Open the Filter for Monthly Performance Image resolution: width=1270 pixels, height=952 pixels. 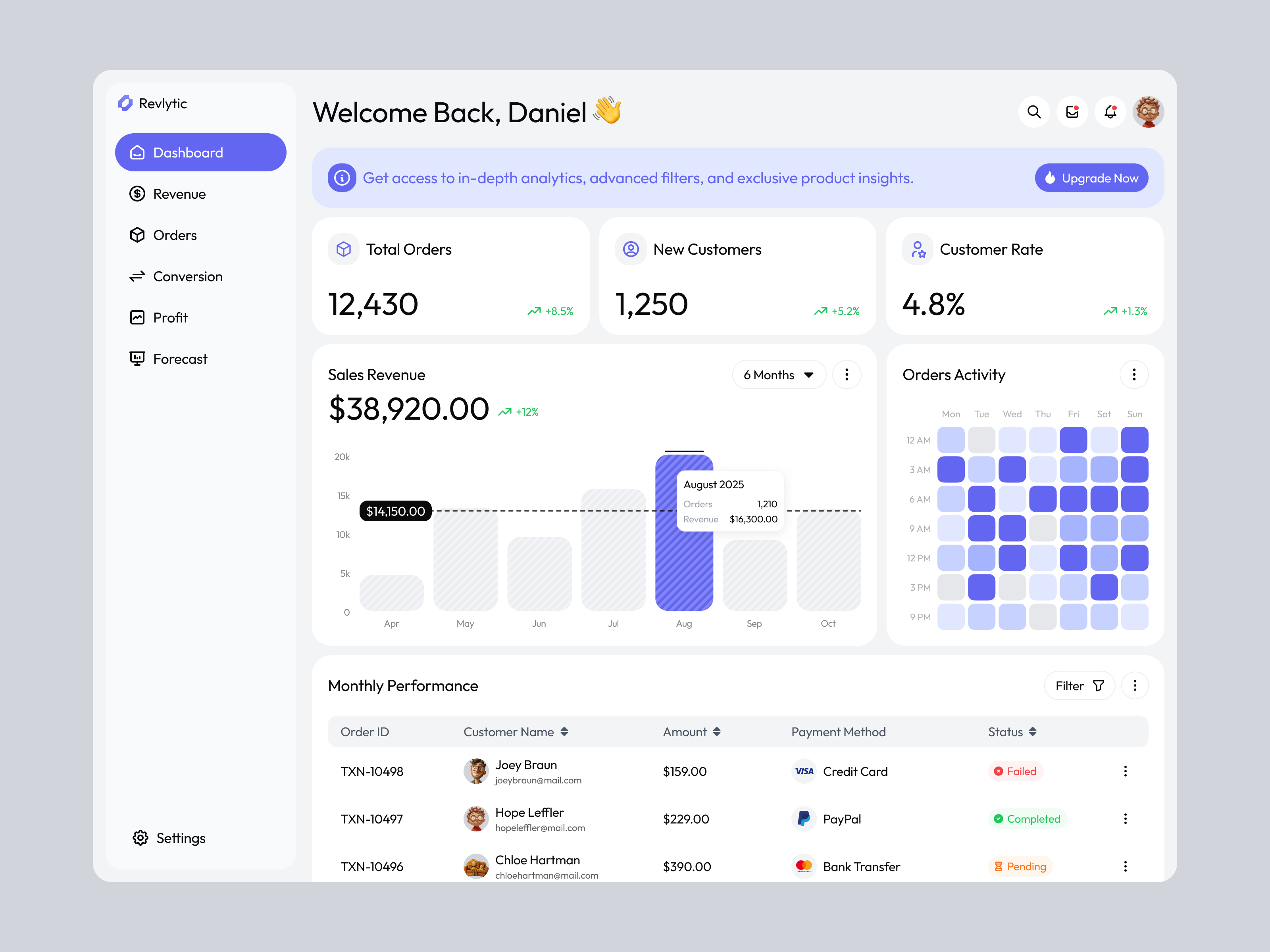pos(1079,685)
